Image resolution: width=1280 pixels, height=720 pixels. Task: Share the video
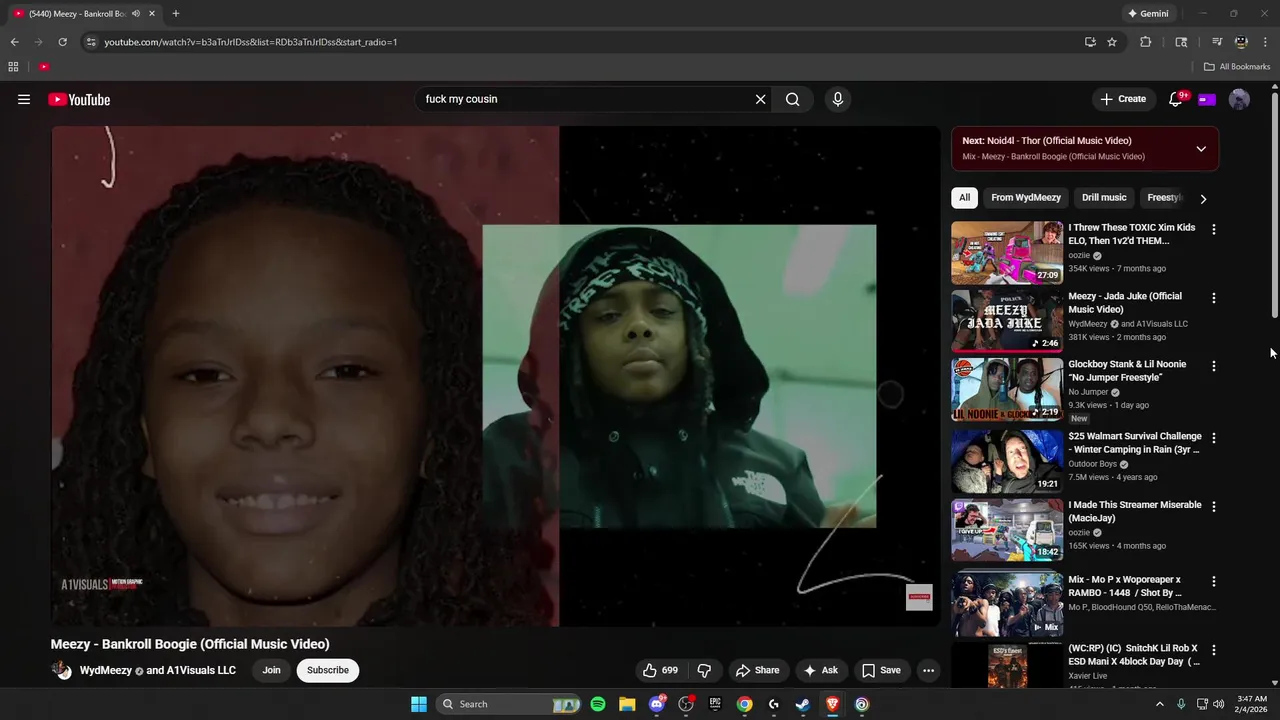click(756, 670)
